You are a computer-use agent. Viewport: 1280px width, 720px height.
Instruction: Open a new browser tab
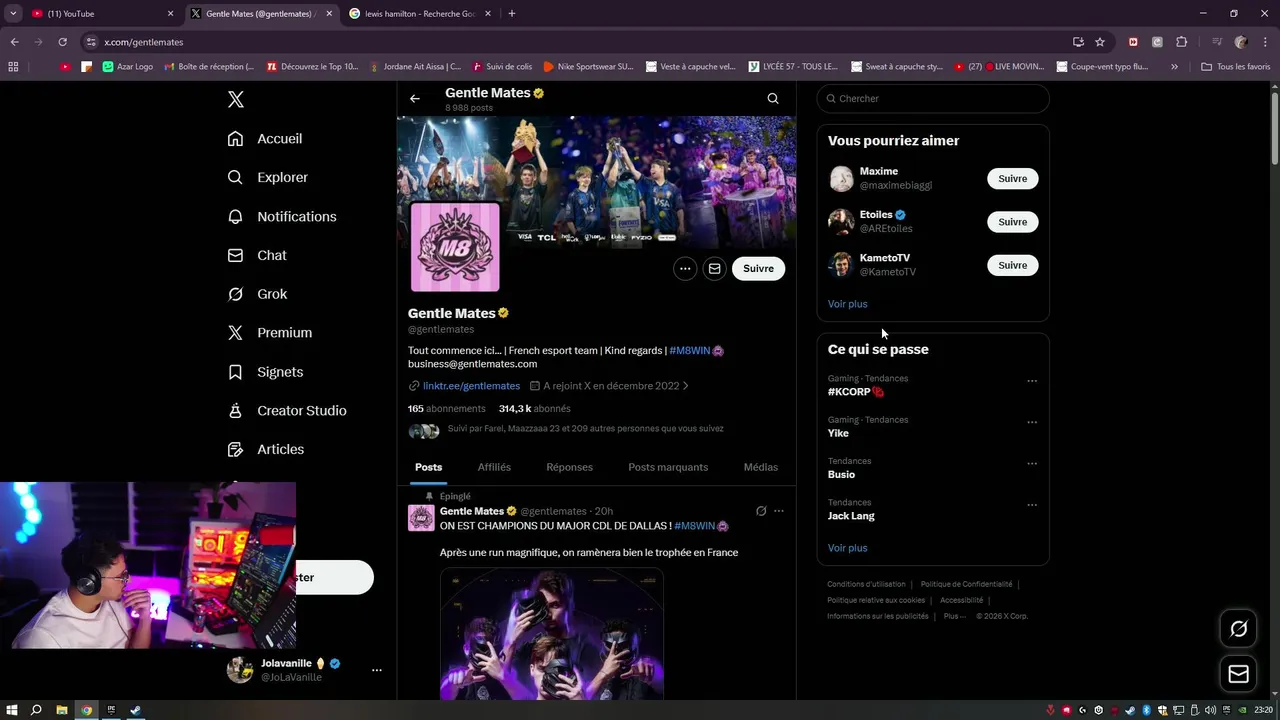point(512,14)
